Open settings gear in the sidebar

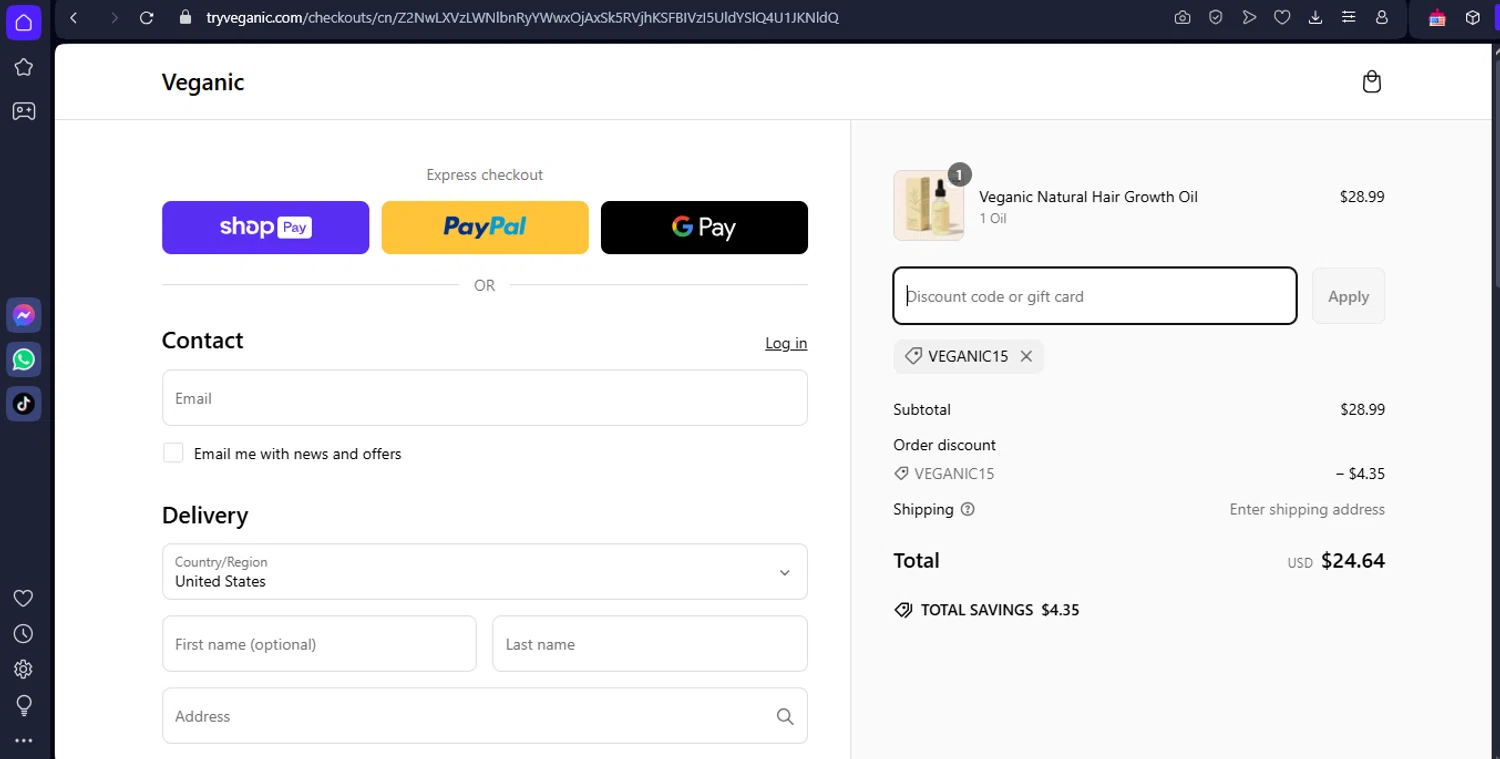23,669
